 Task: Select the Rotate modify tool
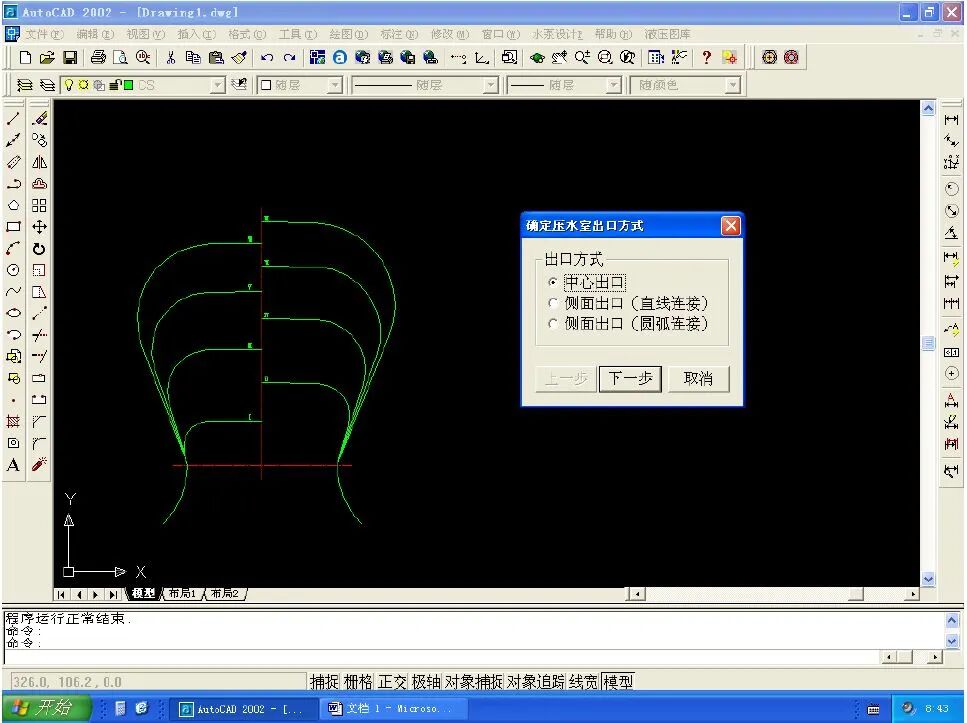(39, 249)
